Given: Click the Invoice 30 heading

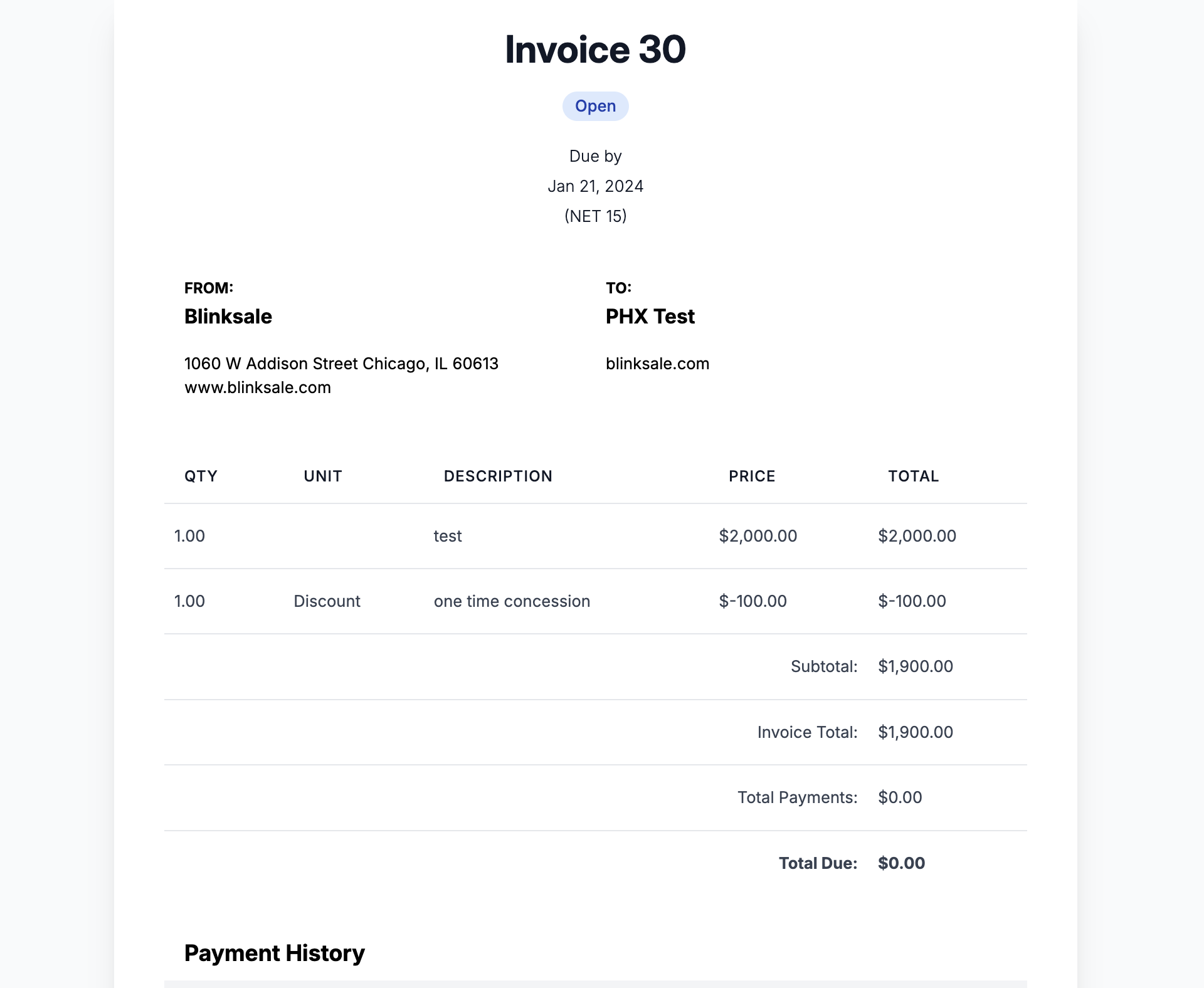Looking at the screenshot, I should 595,49.
